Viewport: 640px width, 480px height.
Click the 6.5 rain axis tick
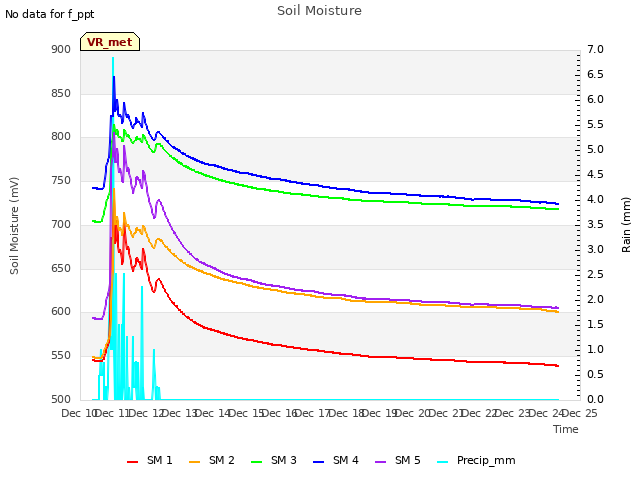[595, 75]
